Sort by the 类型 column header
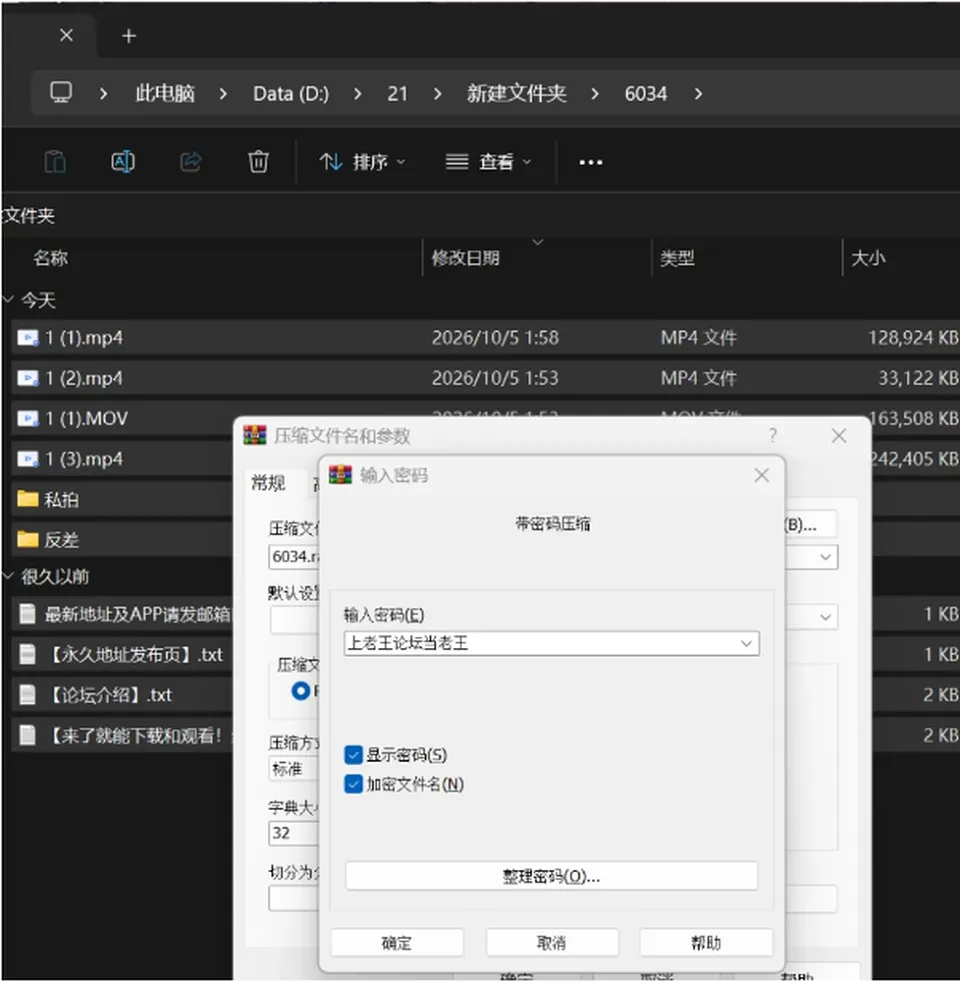This screenshot has width=960, height=982. pos(678,257)
